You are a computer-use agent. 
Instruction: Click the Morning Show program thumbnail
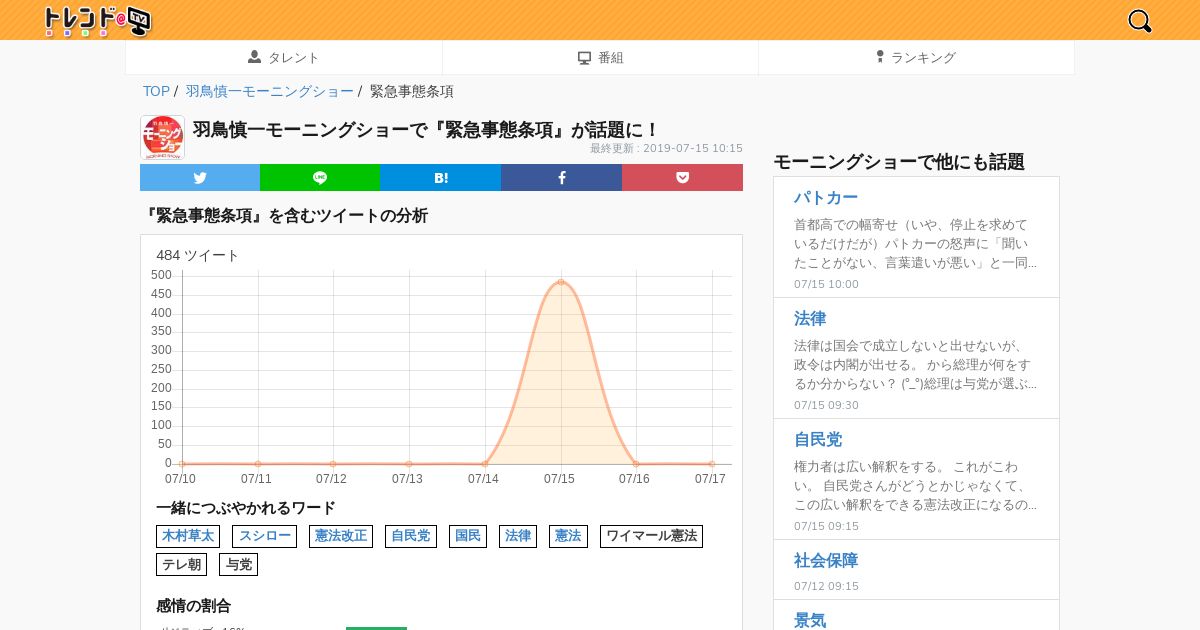pyautogui.click(x=162, y=137)
